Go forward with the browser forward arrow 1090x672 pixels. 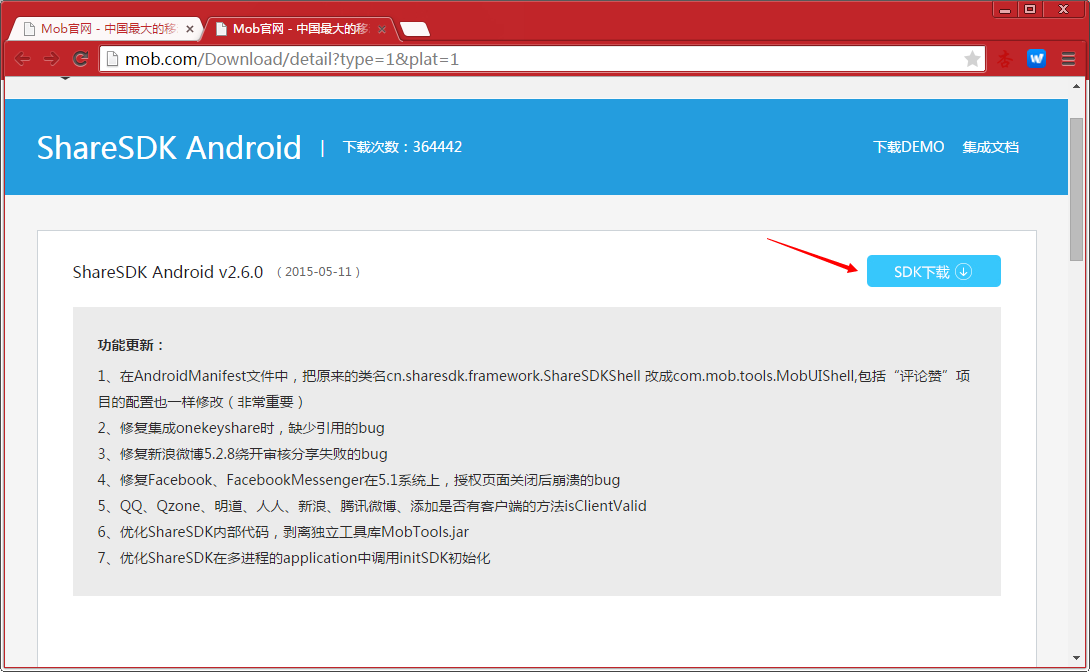(51, 59)
